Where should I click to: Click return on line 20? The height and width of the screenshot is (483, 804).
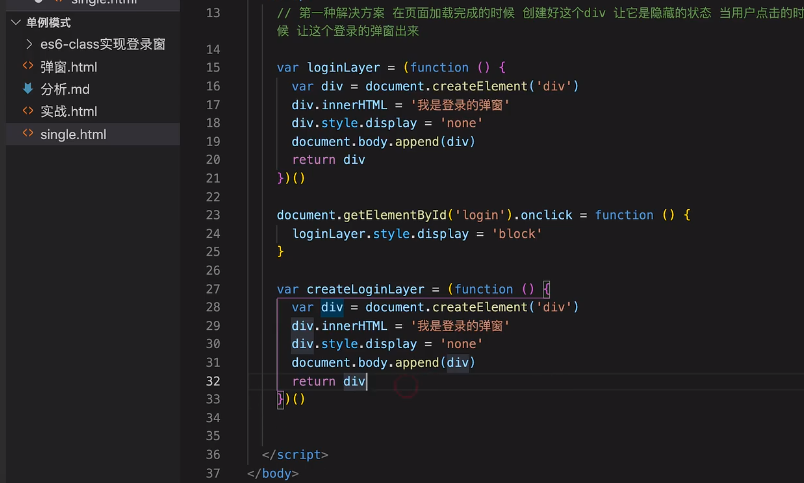tap(314, 160)
